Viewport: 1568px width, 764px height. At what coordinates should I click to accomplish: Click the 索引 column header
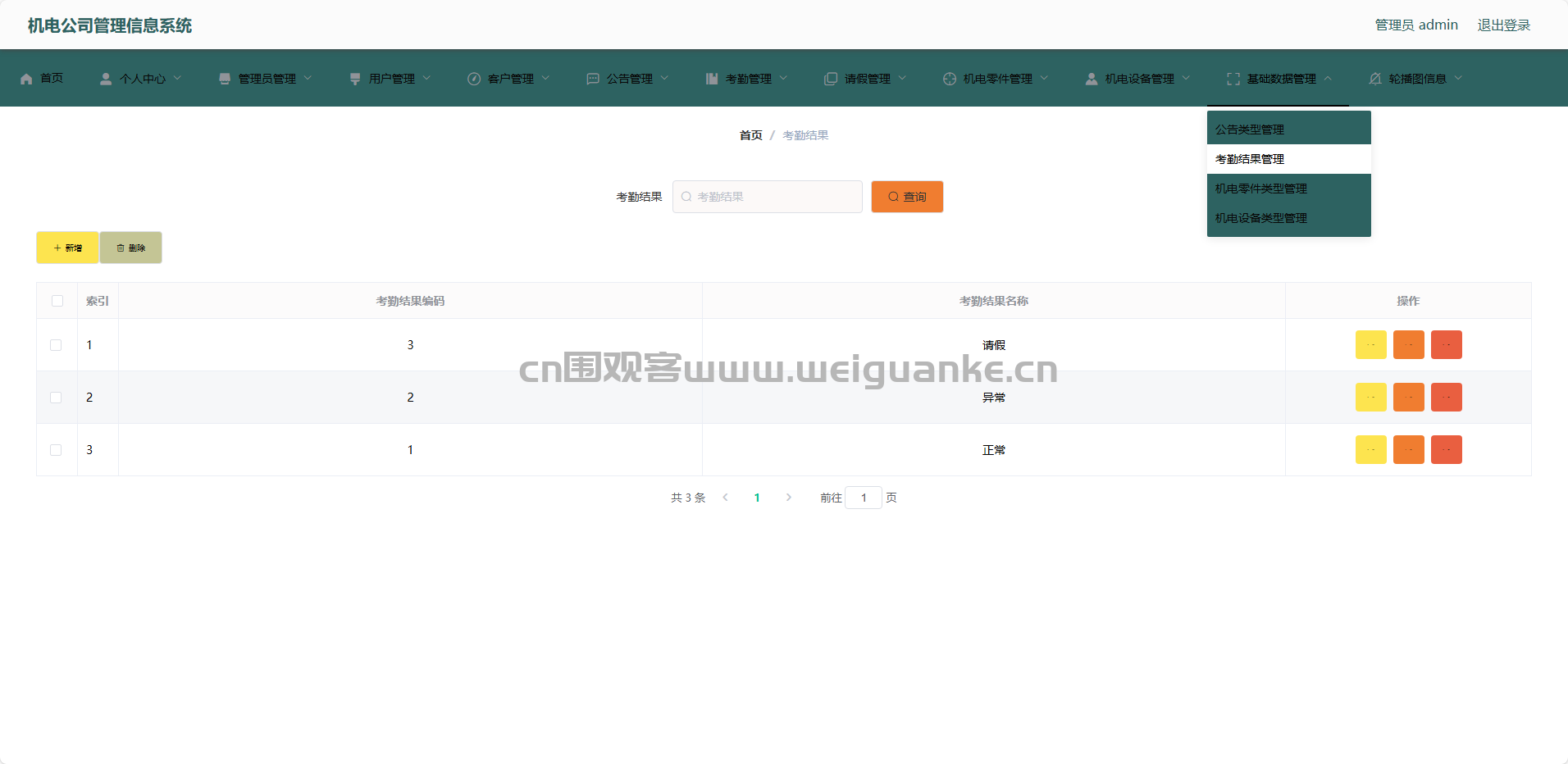[98, 301]
